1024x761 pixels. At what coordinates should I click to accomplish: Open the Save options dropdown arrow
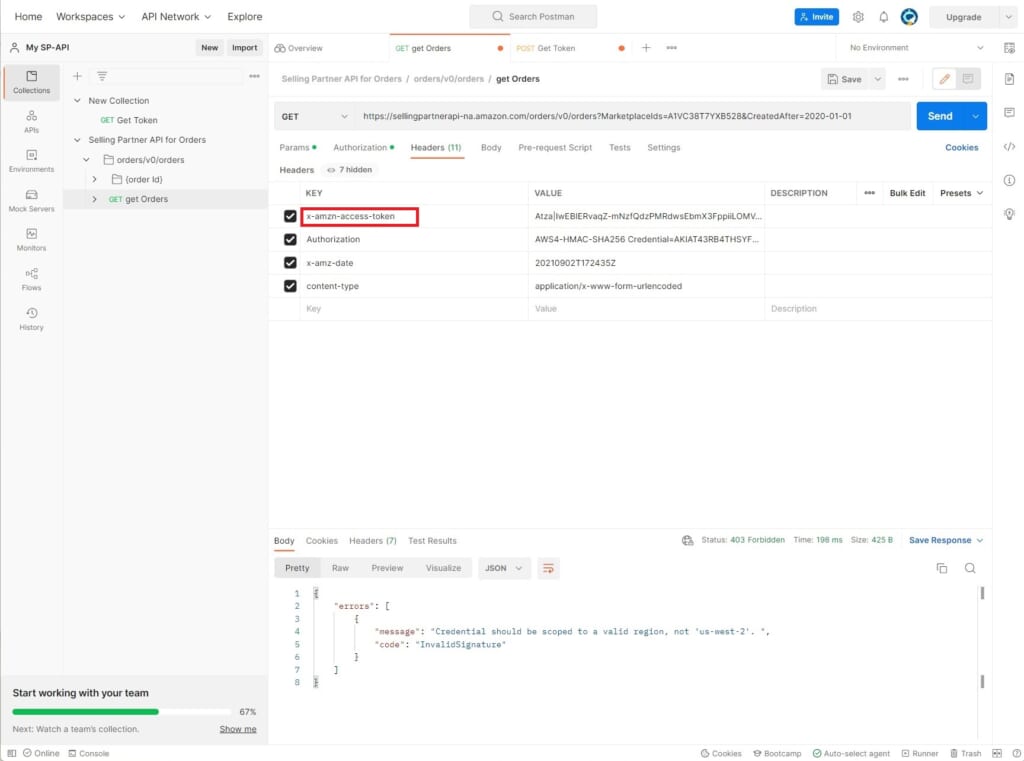point(877,79)
